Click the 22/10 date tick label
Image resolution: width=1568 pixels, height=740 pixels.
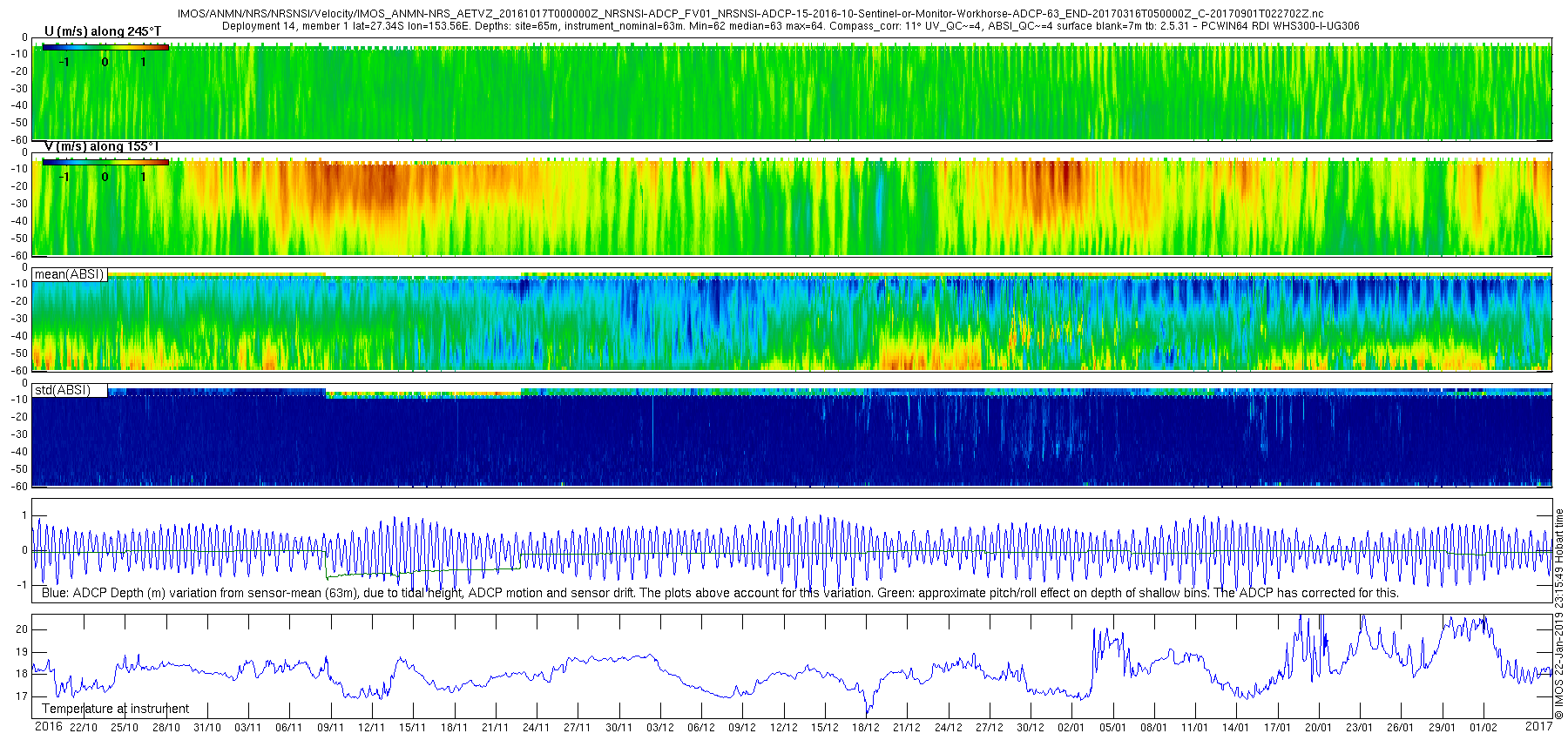click(x=84, y=728)
